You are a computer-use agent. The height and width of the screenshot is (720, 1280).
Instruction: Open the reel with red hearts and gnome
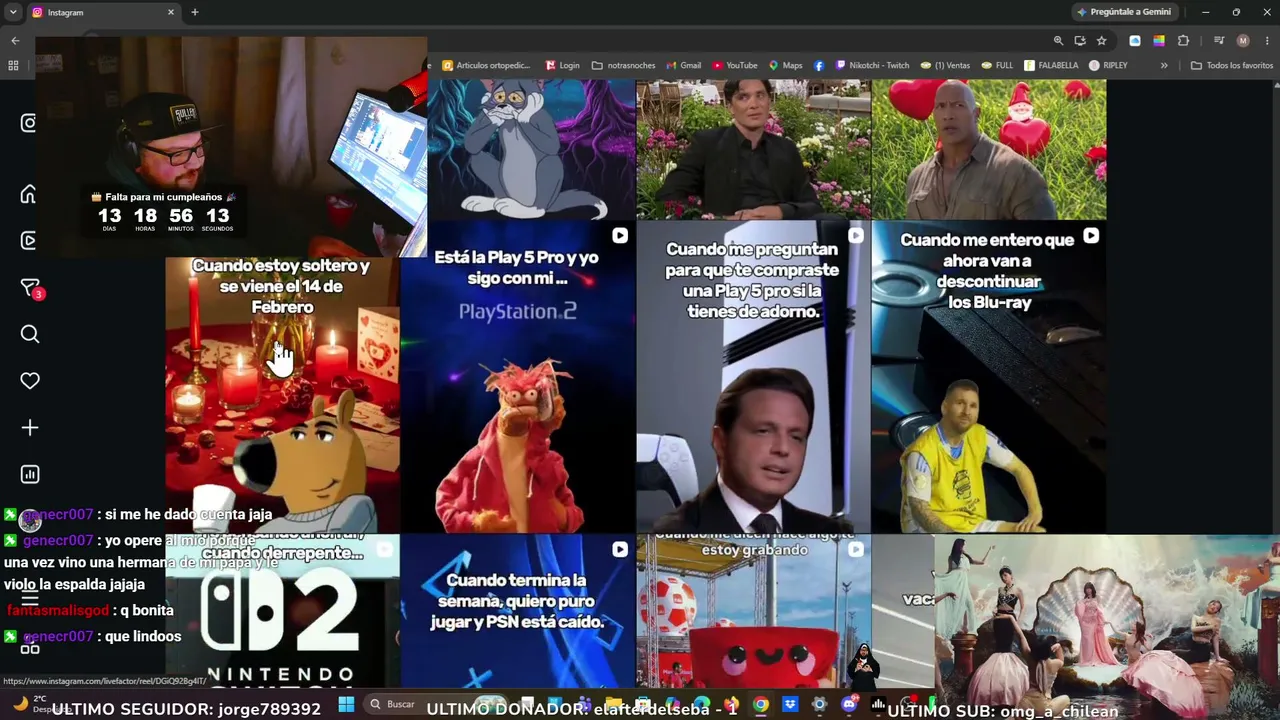pyautogui.click(x=989, y=150)
